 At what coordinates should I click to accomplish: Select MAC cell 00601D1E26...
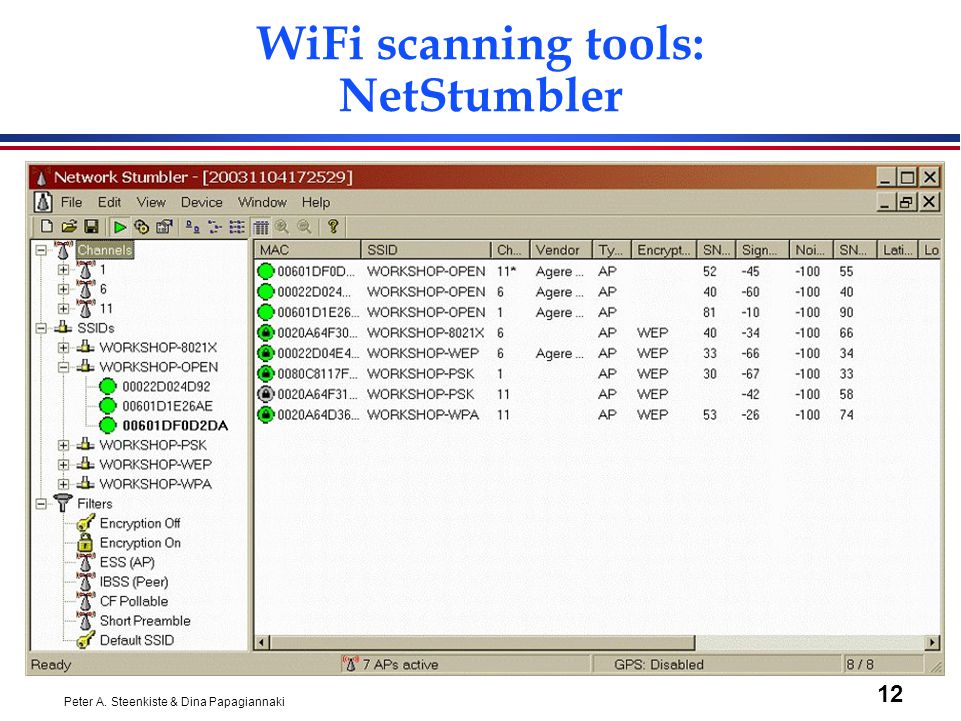(318, 313)
